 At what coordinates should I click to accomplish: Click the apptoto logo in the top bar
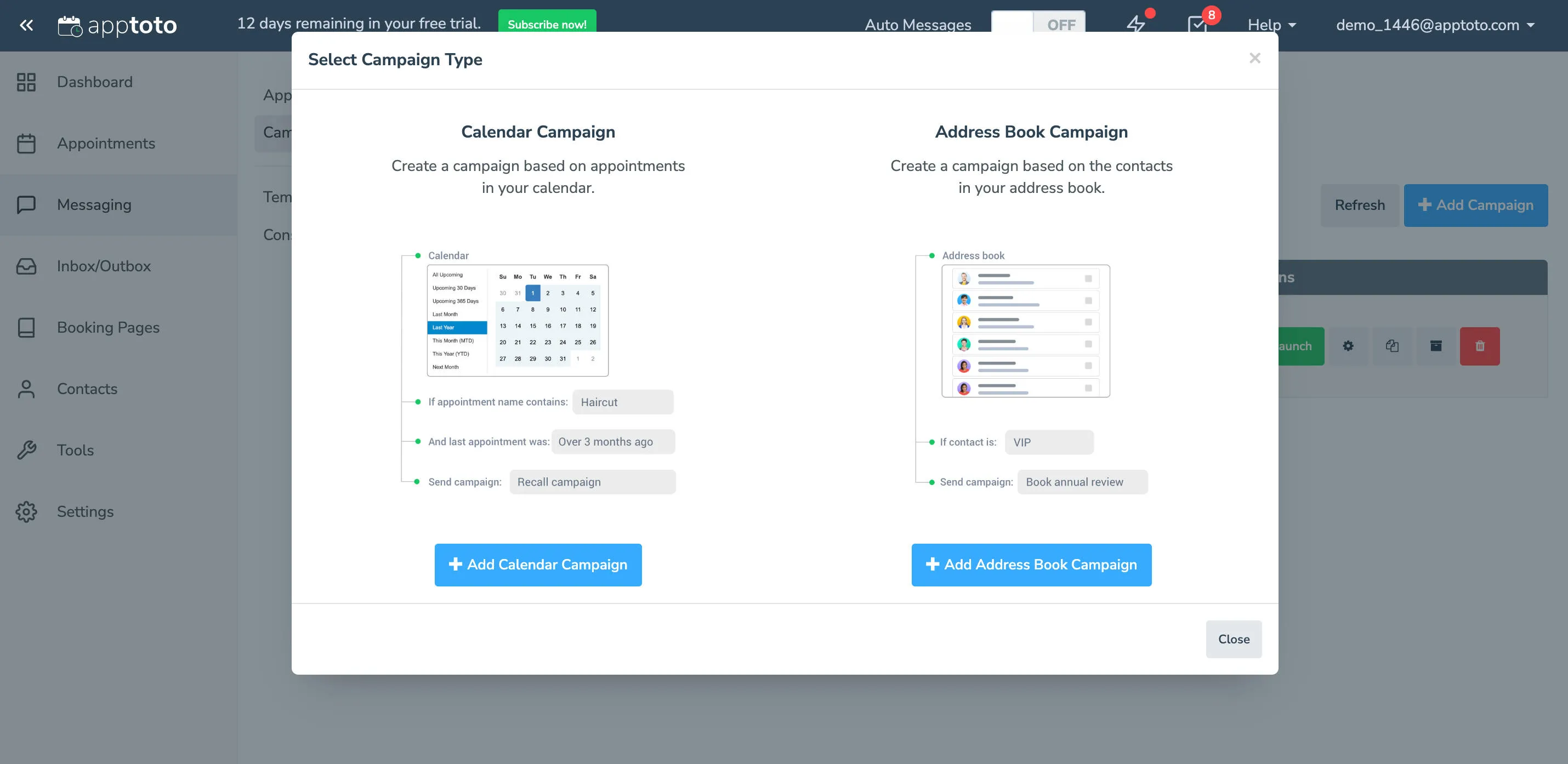(x=117, y=25)
